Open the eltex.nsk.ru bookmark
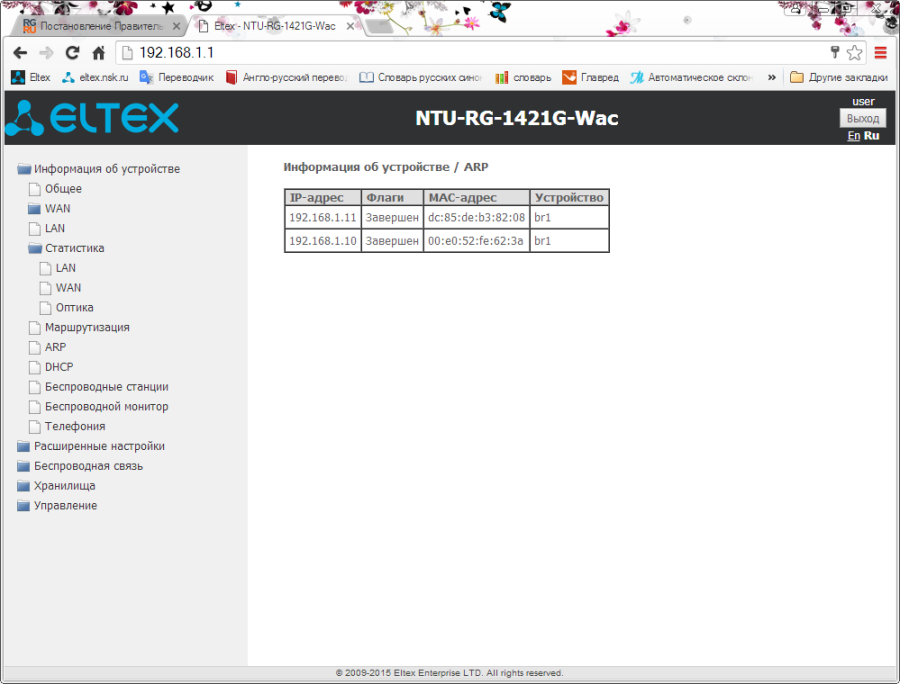Image resolution: width=900 pixels, height=684 pixels. [x=95, y=77]
